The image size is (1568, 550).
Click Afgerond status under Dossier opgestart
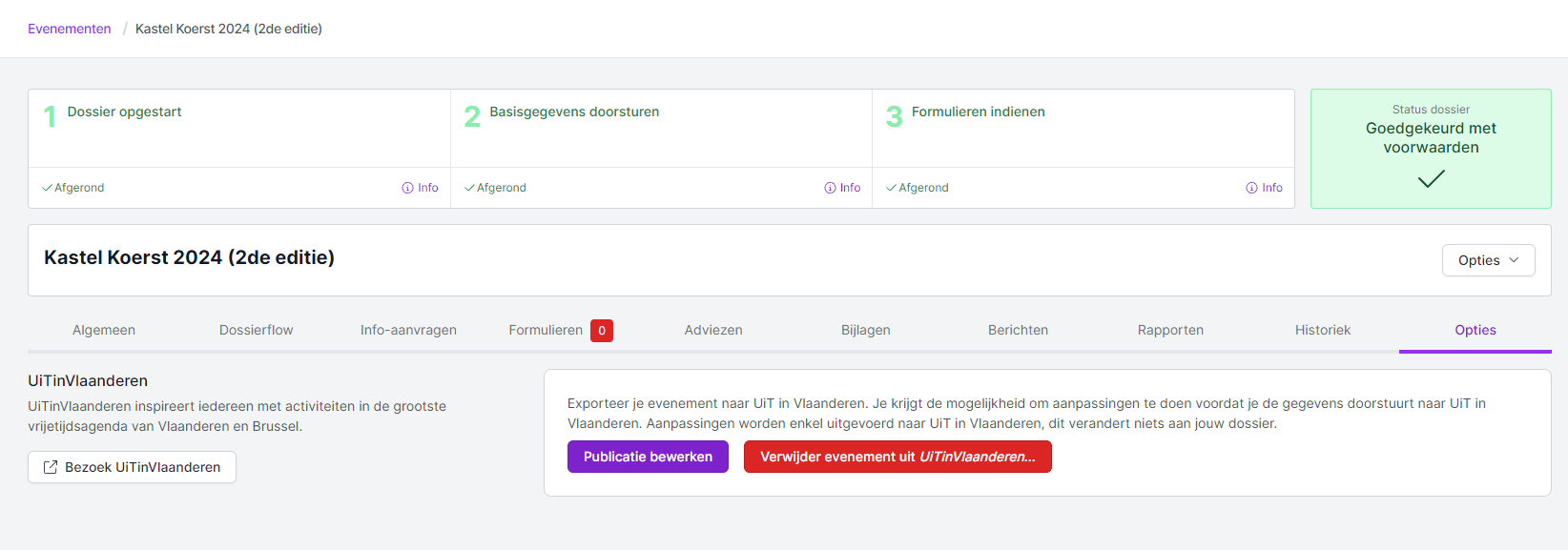[x=73, y=188]
